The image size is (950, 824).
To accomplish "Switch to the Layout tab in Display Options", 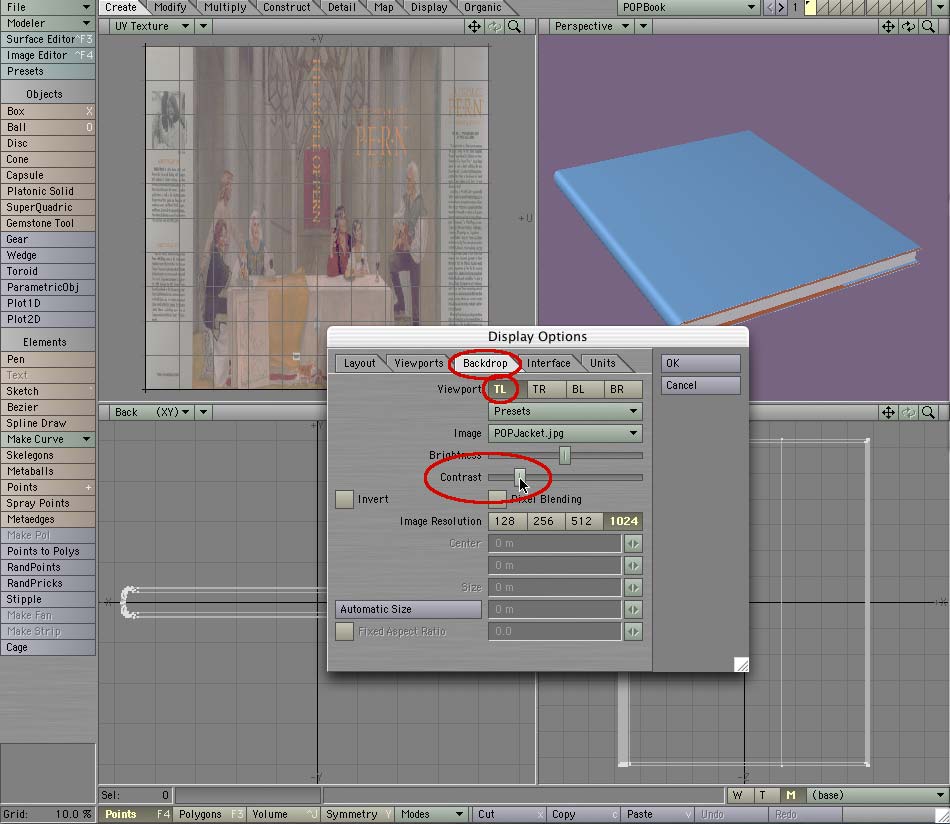I will pyautogui.click(x=359, y=363).
